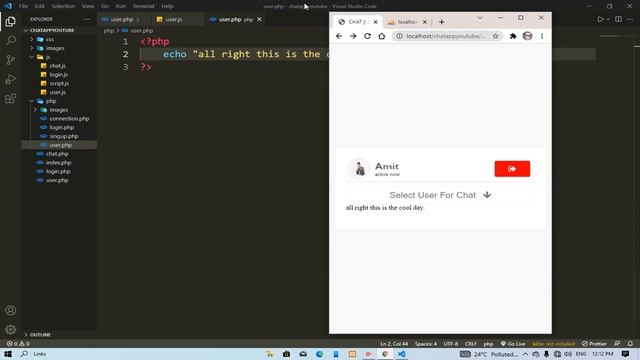Viewport: 640px width, 360px height.
Task: Open a new browser tab
Action: (x=442, y=22)
